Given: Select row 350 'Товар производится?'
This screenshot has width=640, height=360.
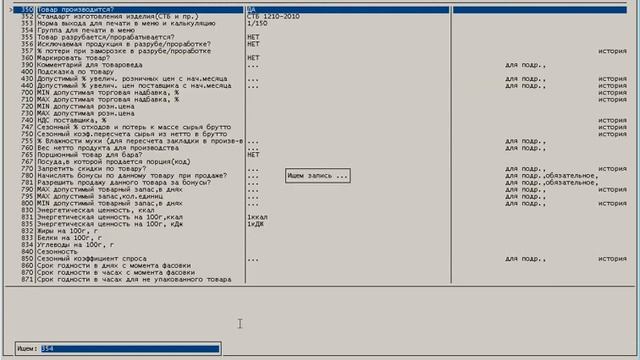Looking at the screenshot, I should click(320, 9).
